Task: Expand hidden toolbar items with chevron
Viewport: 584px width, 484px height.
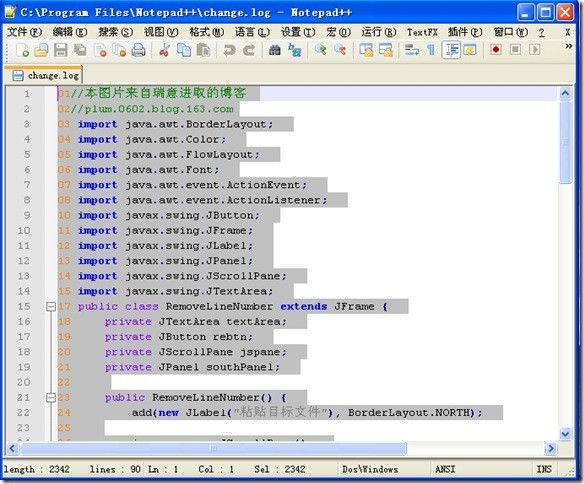Action: pyautogui.click(x=568, y=46)
